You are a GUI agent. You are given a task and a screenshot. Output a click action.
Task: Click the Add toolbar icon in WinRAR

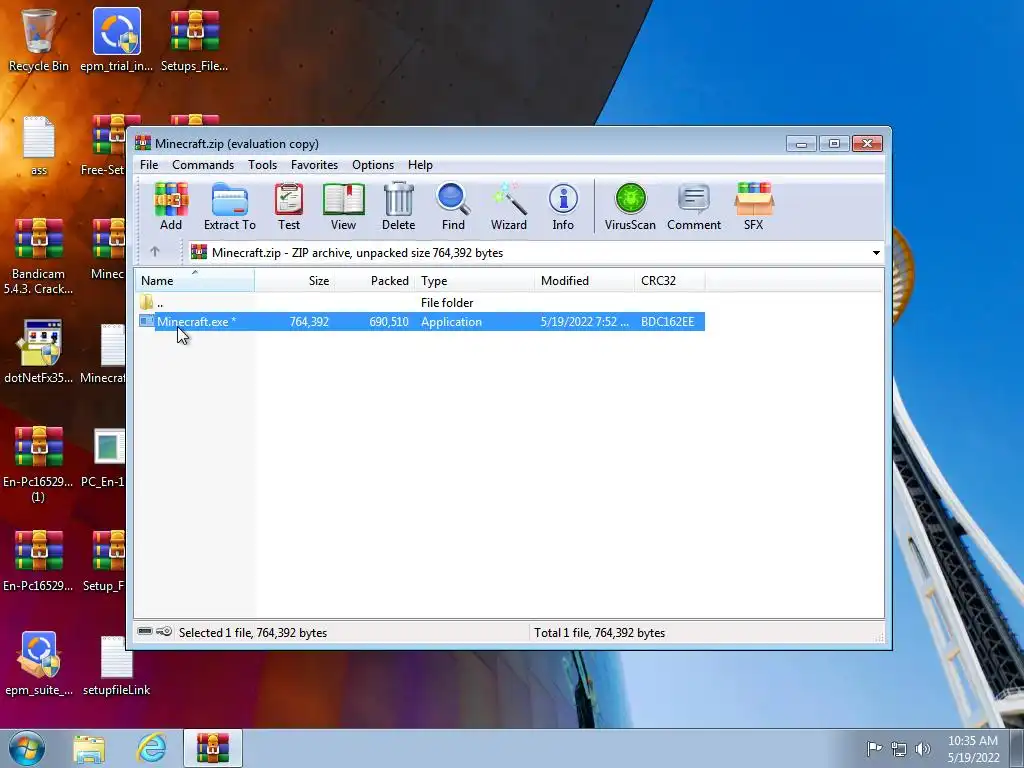coord(171,206)
